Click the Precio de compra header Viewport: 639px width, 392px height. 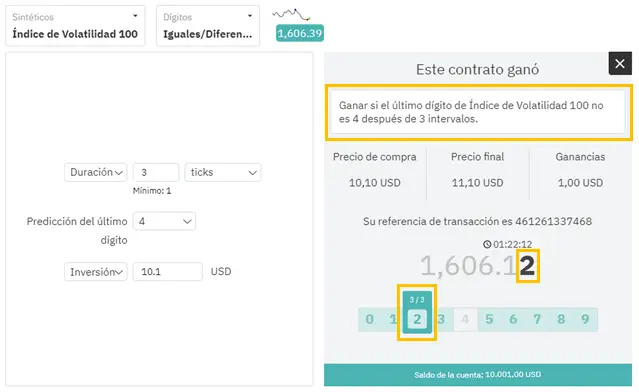click(375, 157)
